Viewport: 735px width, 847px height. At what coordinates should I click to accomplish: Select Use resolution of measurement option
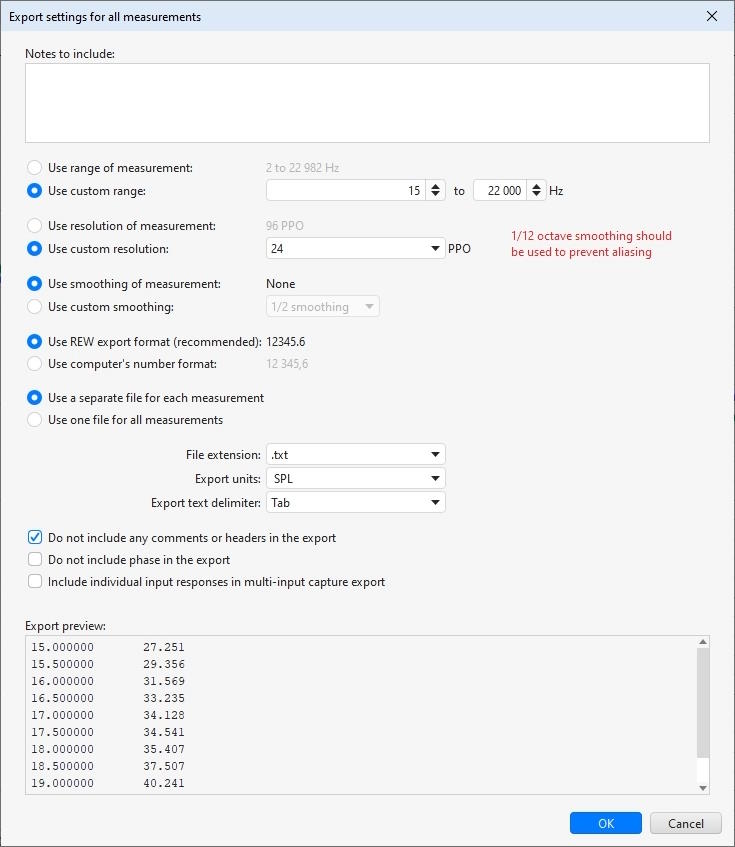(x=35, y=226)
